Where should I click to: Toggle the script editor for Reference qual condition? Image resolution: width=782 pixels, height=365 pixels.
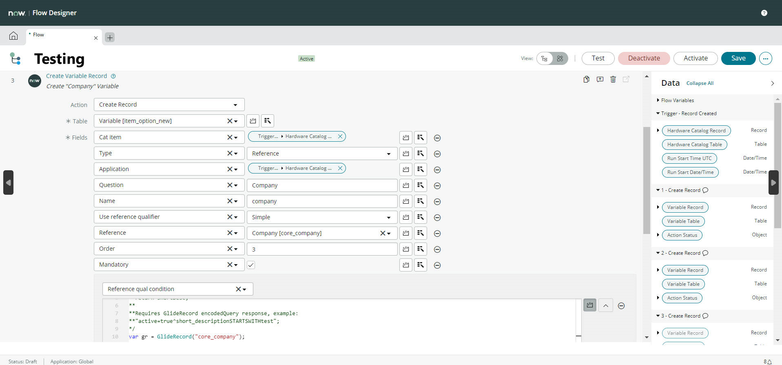[x=590, y=305]
